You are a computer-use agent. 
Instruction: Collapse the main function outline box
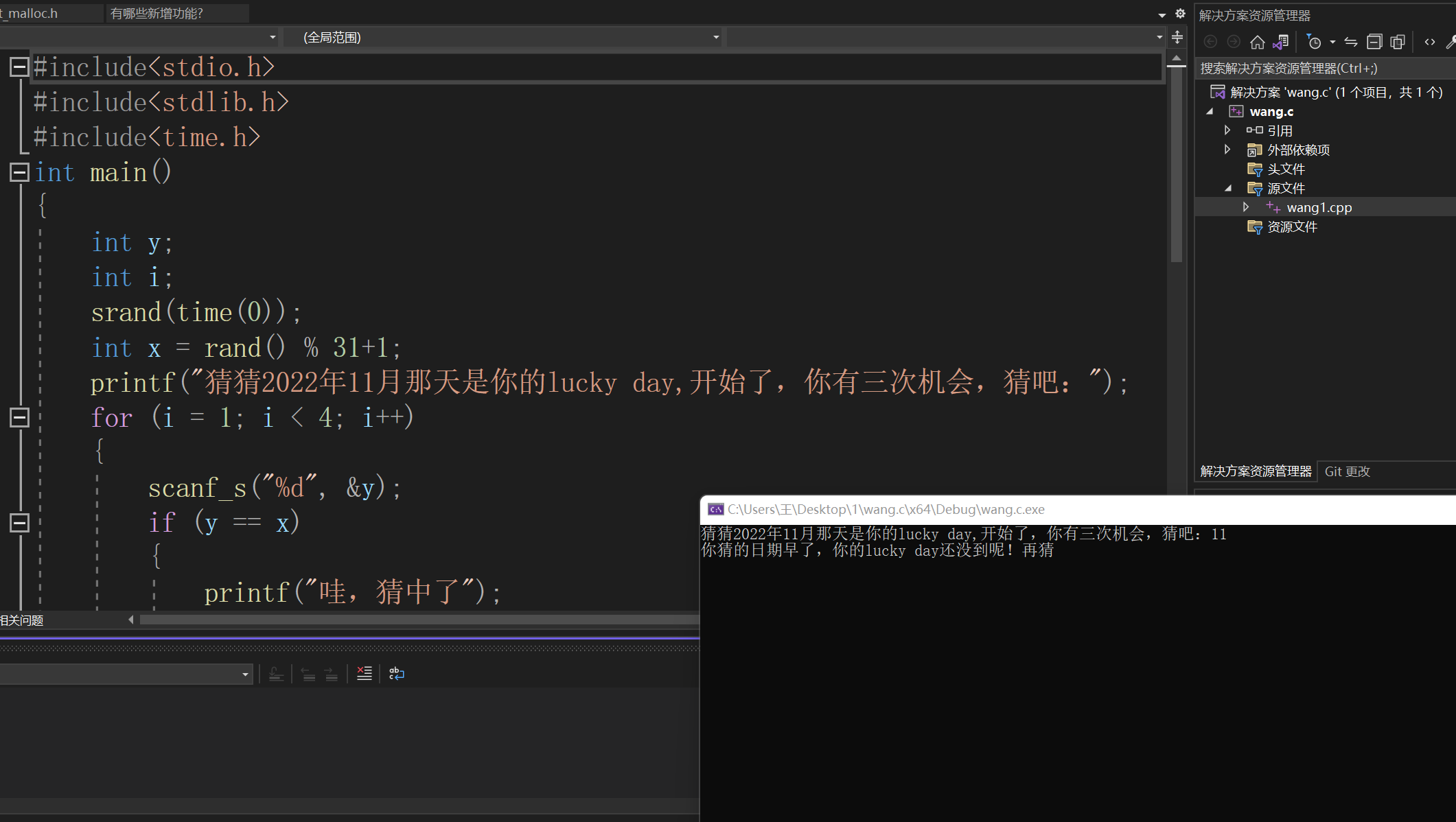click(x=19, y=172)
